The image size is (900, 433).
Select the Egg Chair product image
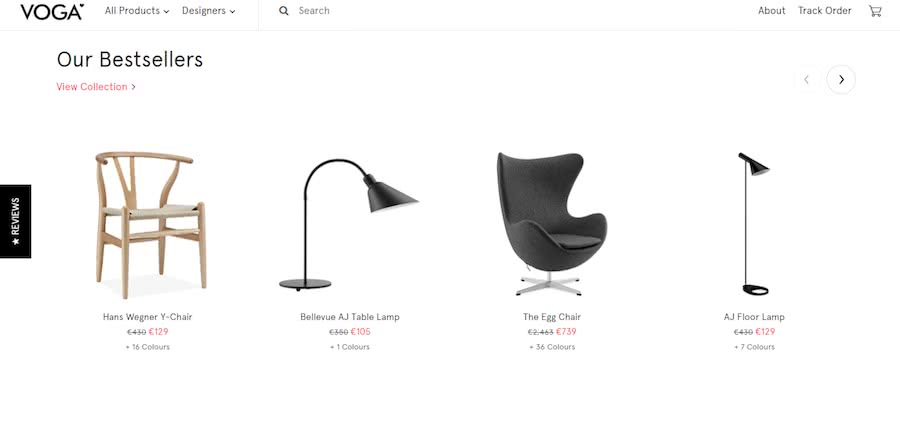(x=552, y=224)
